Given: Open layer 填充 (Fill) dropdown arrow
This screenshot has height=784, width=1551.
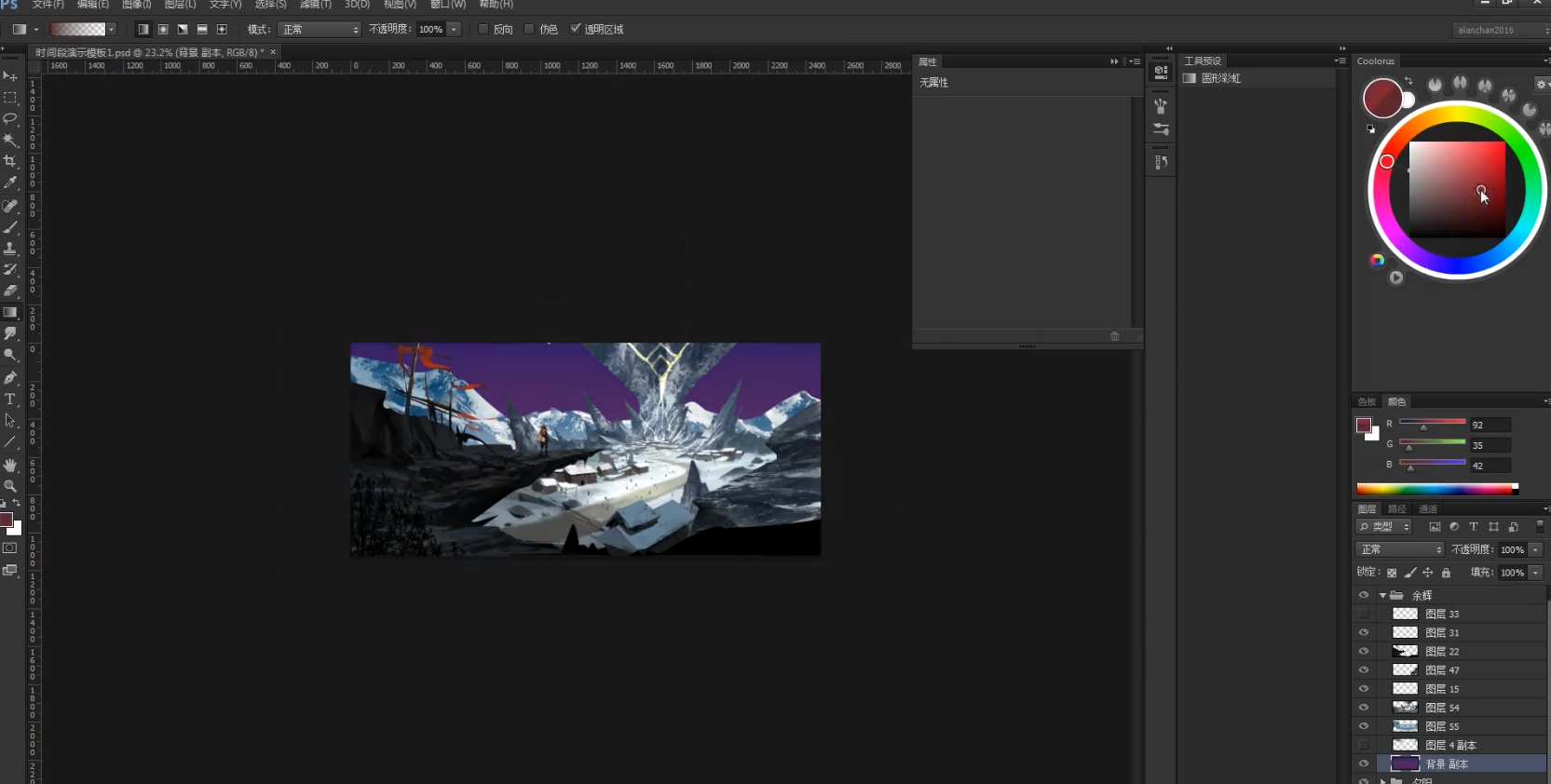Looking at the screenshot, I should [x=1535, y=573].
